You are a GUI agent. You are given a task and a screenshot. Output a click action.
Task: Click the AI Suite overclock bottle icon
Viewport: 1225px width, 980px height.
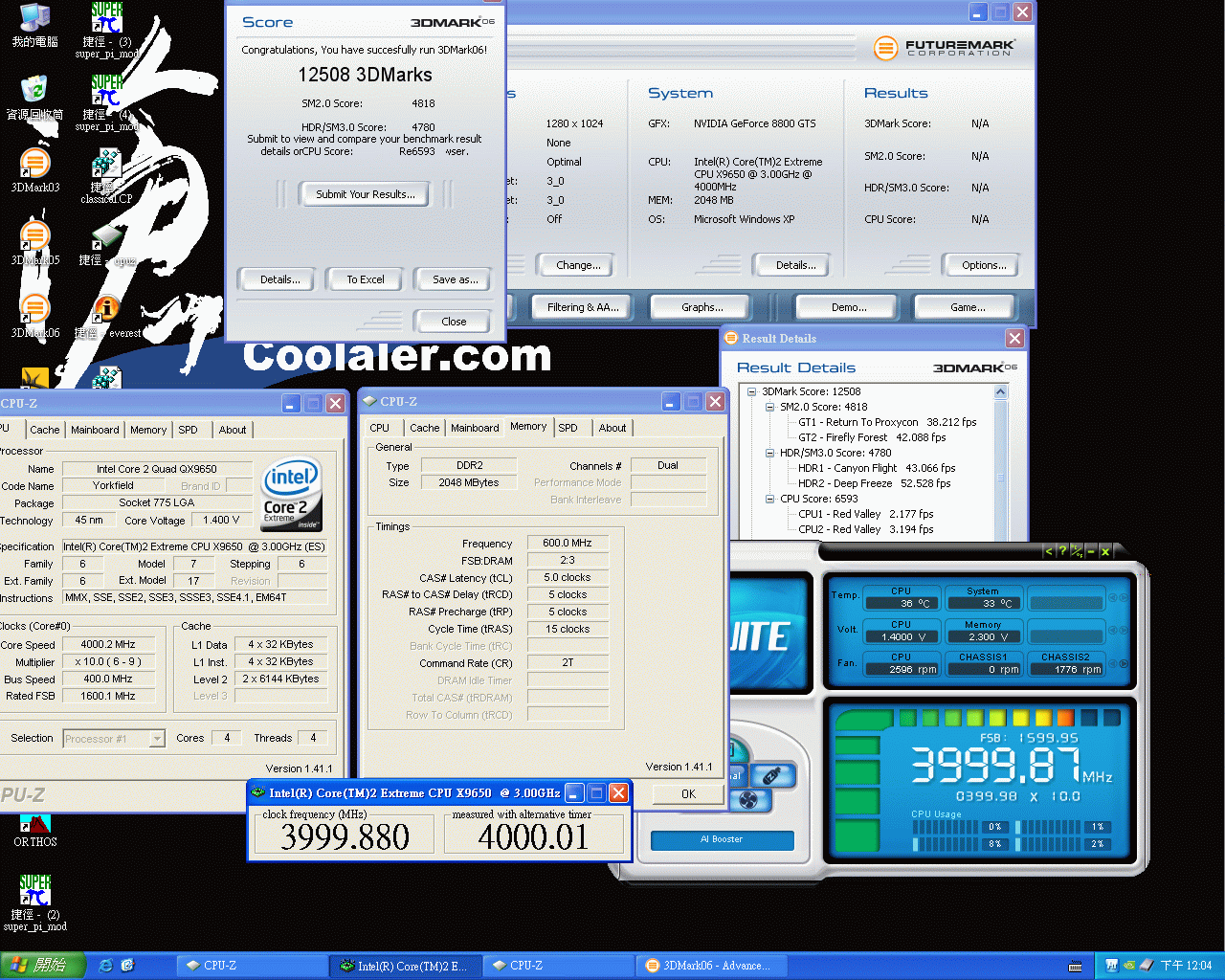pos(771,774)
